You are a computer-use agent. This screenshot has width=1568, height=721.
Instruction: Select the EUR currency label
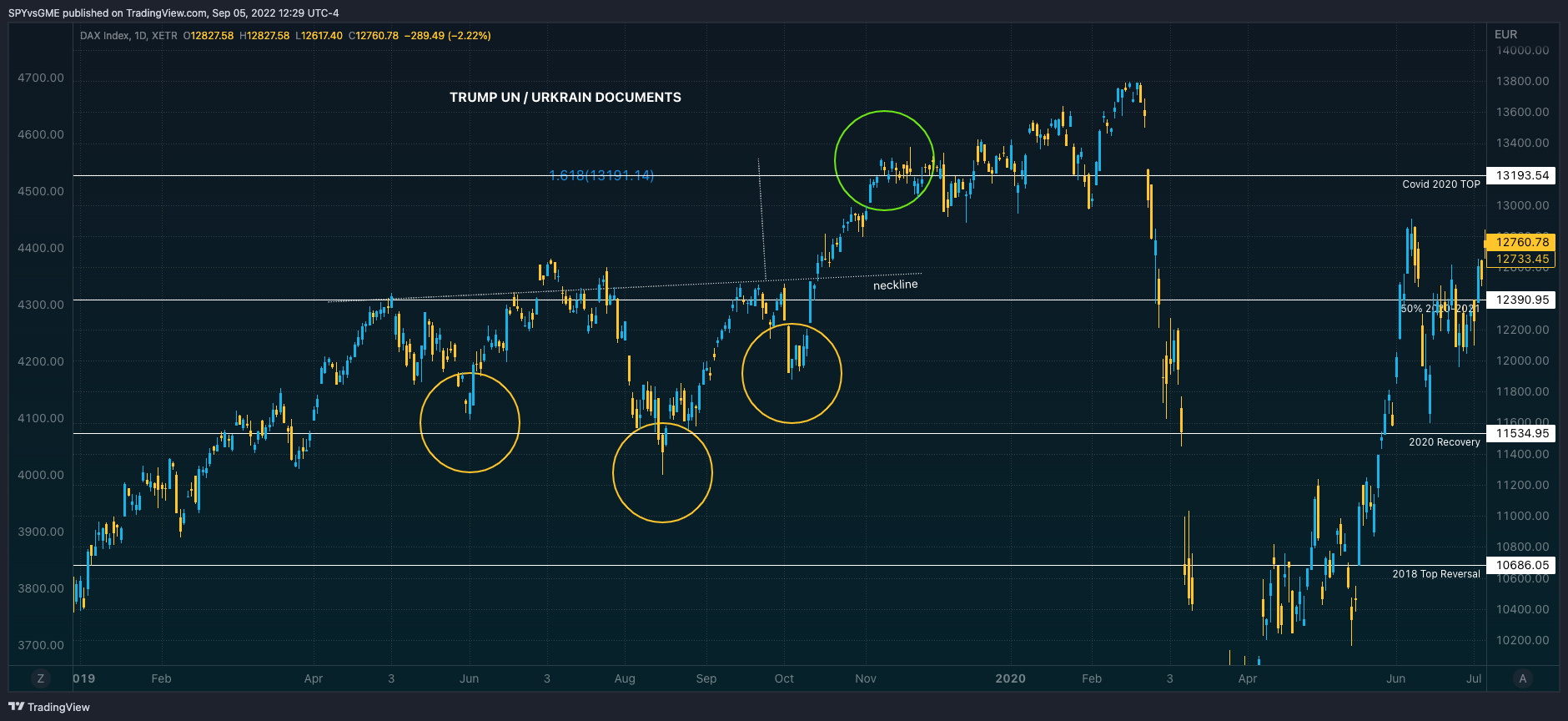[1505, 34]
